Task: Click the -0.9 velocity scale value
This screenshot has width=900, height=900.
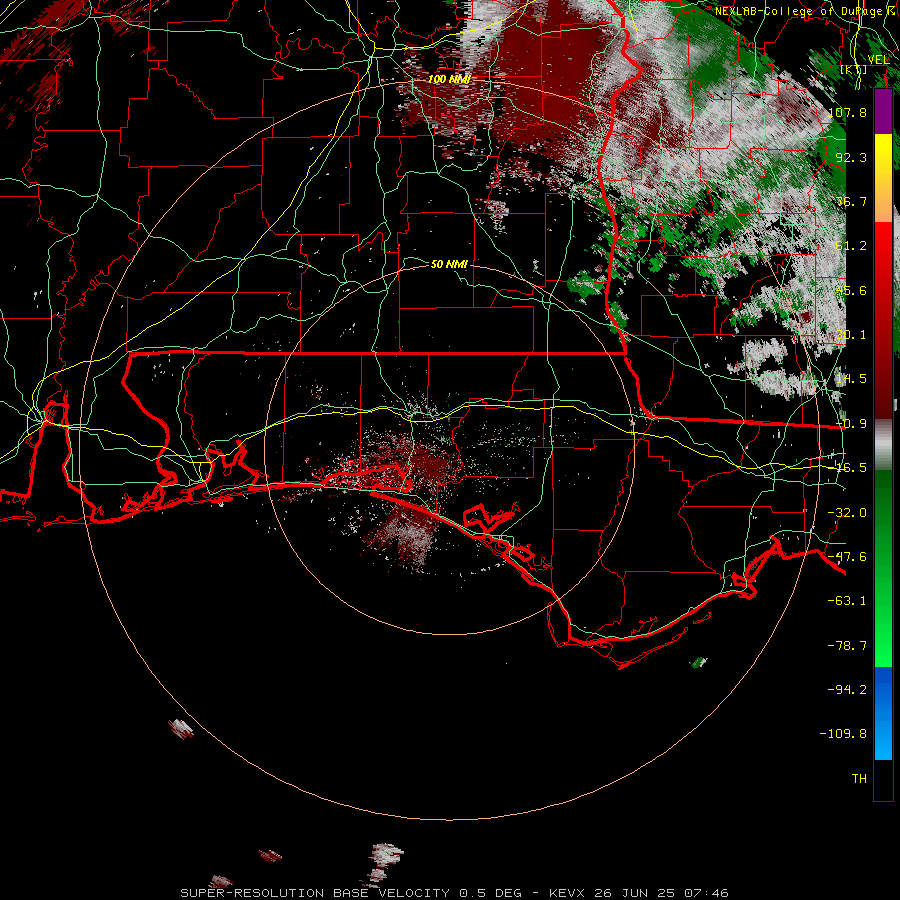Action: pyautogui.click(x=851, y=424)
